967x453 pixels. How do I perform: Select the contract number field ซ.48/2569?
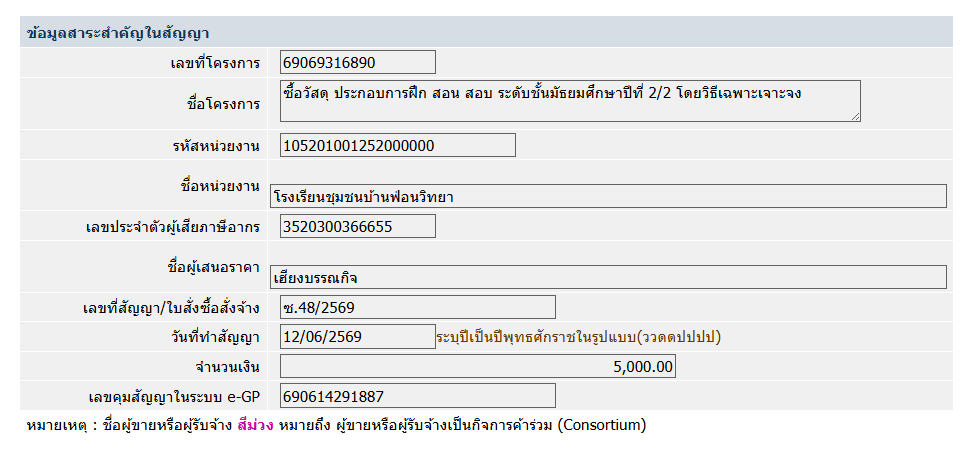(418, 307)
